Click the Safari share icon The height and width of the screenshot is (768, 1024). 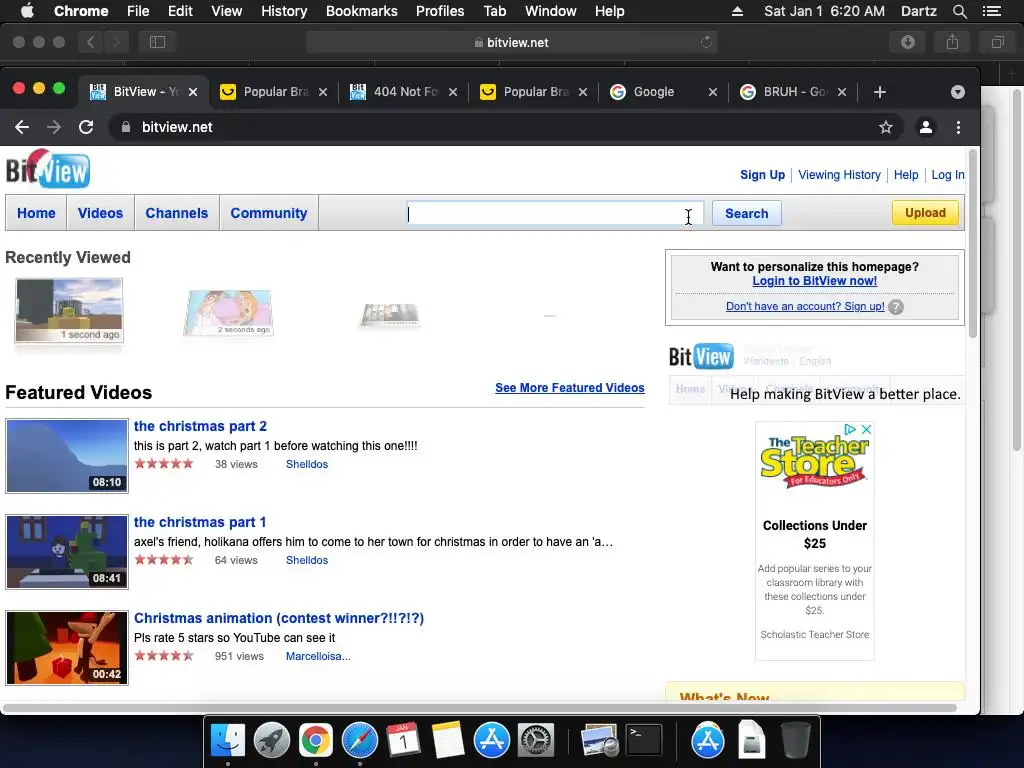coord(952,42)
